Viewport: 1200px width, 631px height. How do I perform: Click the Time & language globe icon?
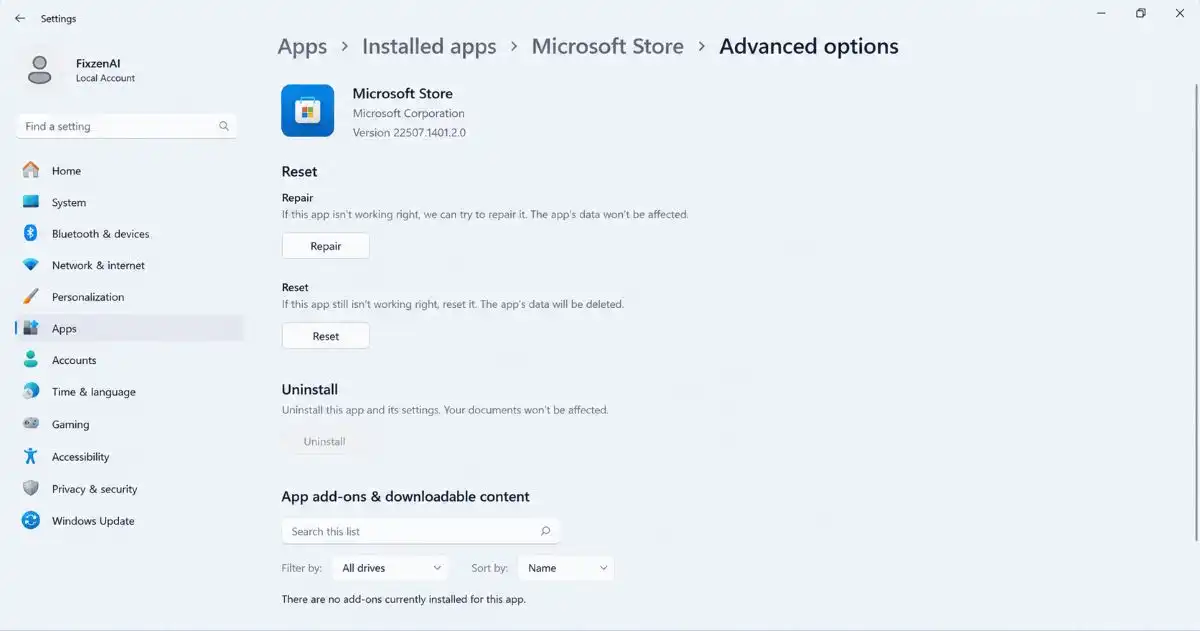[x=31, y=391]
